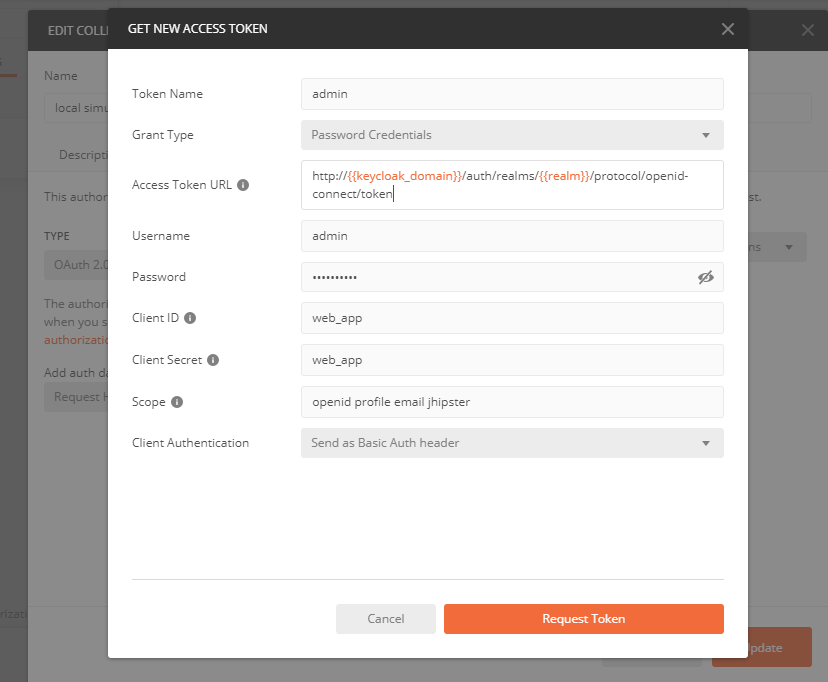The height and width of the screenshot is (682, 828).
Task: Click the Client Secret field
Action: tap(512, 360)
